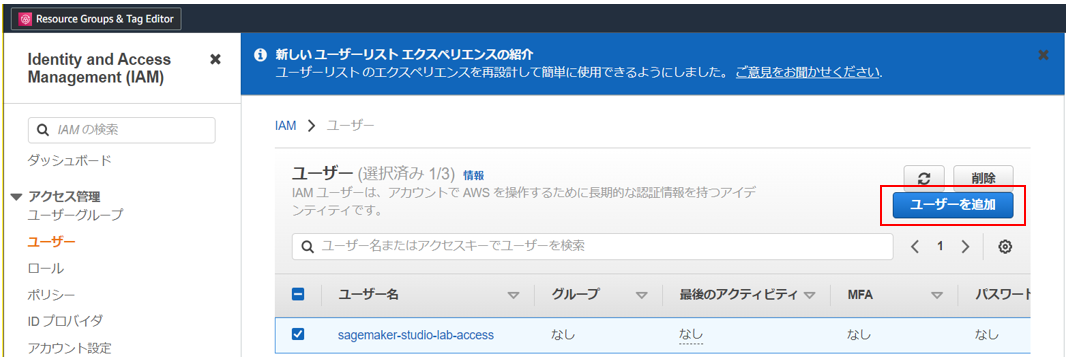Go to previous page of users
This screenshot has width=1070, height=363.
pyautogui.click(x=916, y=246)
